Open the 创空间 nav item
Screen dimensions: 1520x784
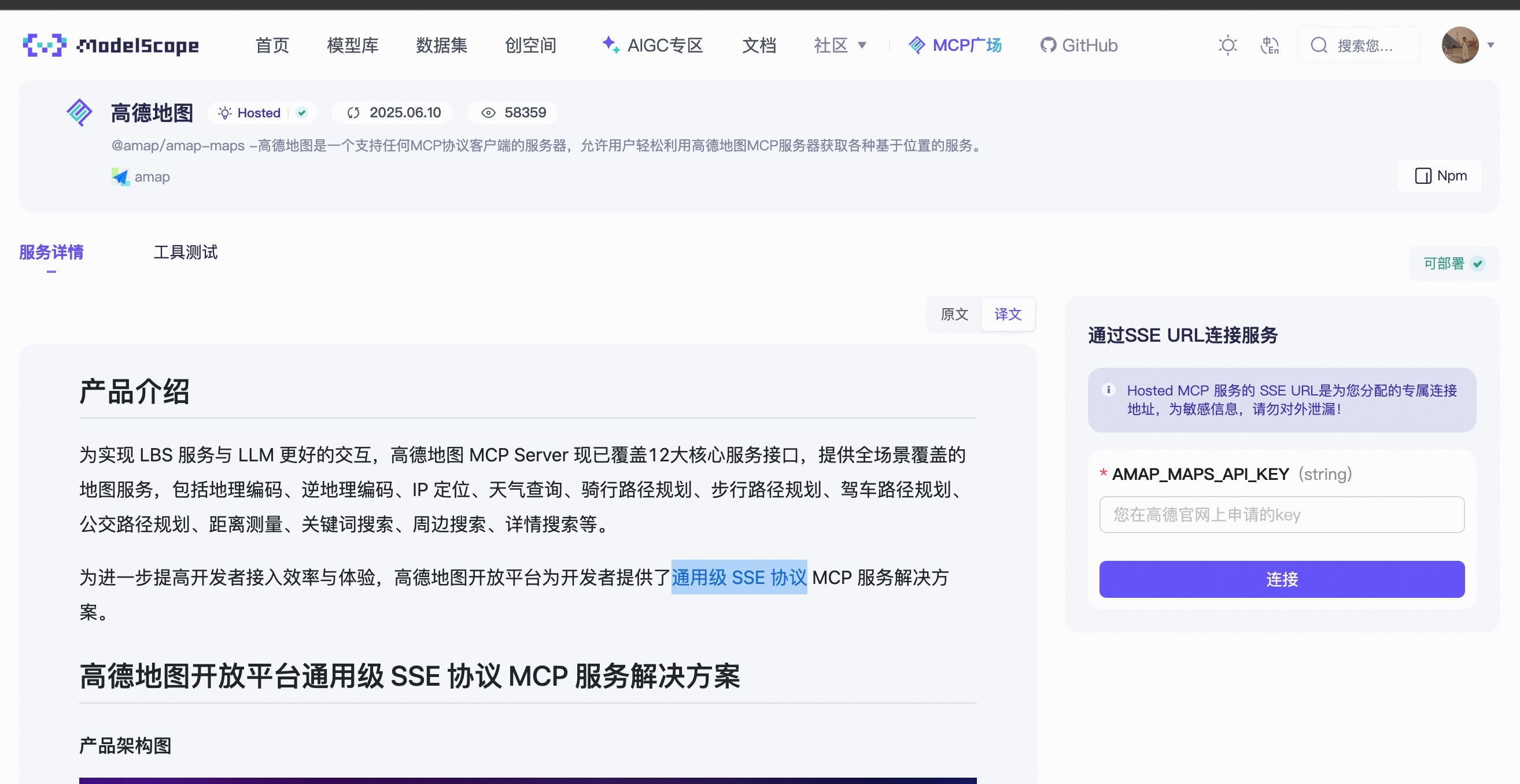[x=530, y=46]
